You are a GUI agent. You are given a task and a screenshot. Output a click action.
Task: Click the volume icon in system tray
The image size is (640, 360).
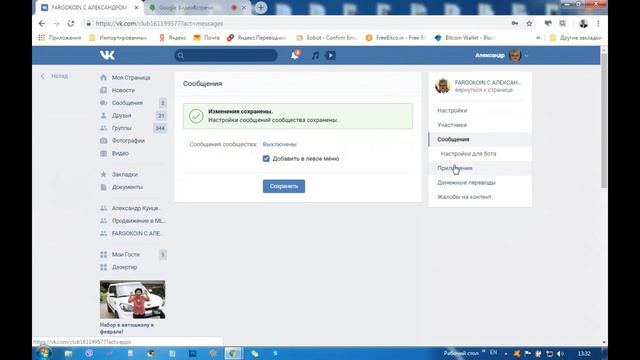tap(560, 353)
